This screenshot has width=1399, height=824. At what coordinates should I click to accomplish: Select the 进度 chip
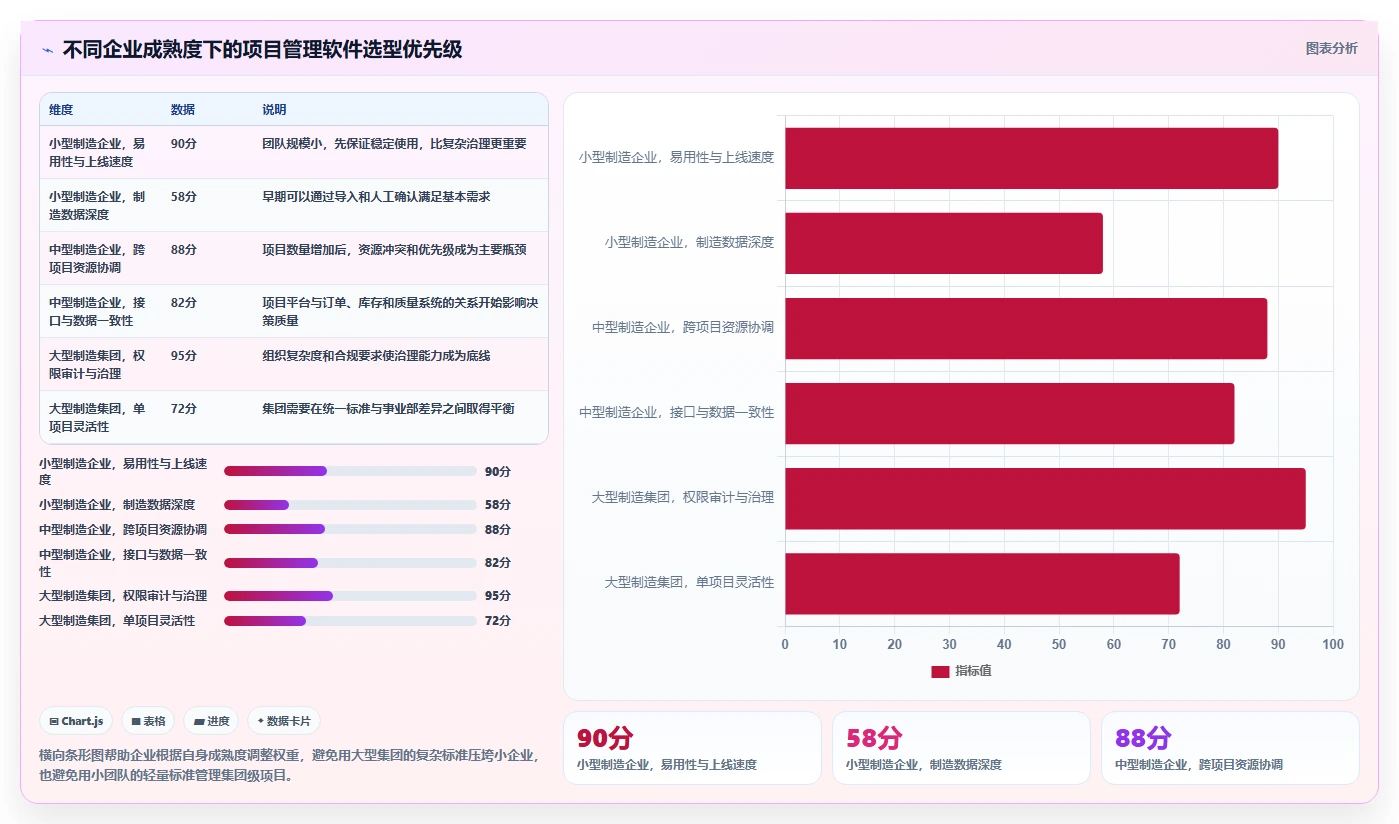pyautogui.click(x=211, y=721)
